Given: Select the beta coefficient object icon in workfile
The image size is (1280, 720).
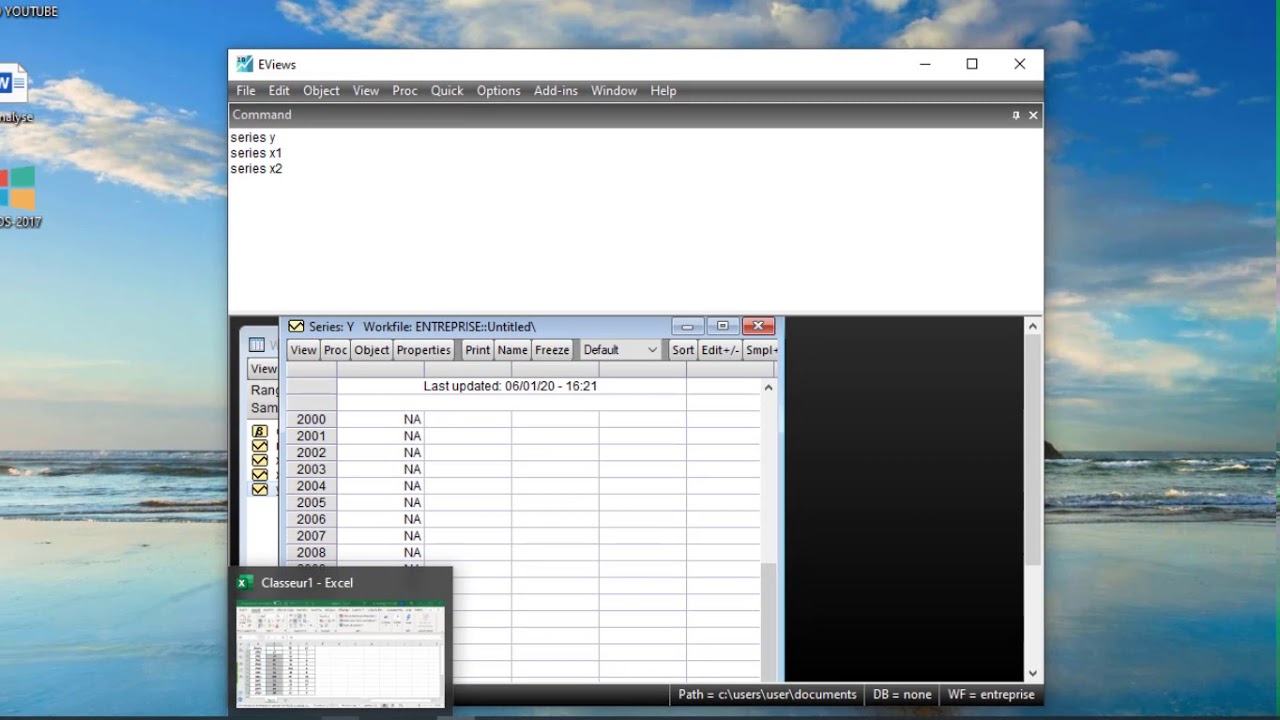Looking at the screenshot, I should pyautogui.click(x=260, y=431).
